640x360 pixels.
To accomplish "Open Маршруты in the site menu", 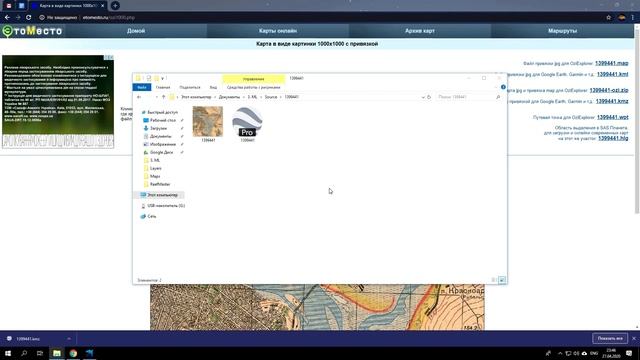I will click(x=562, y=31).
